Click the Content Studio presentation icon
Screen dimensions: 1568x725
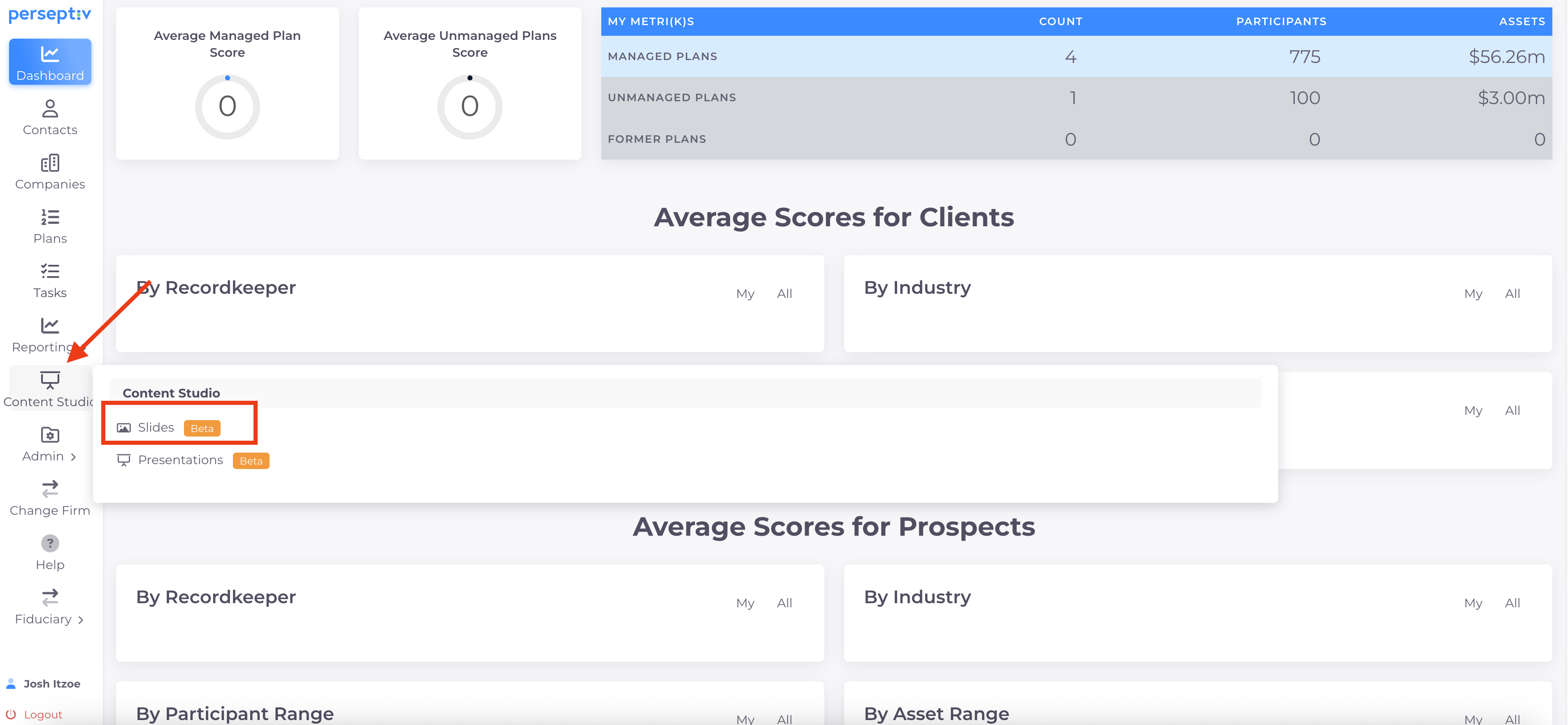pyautogui.click(x=50, y=380)
